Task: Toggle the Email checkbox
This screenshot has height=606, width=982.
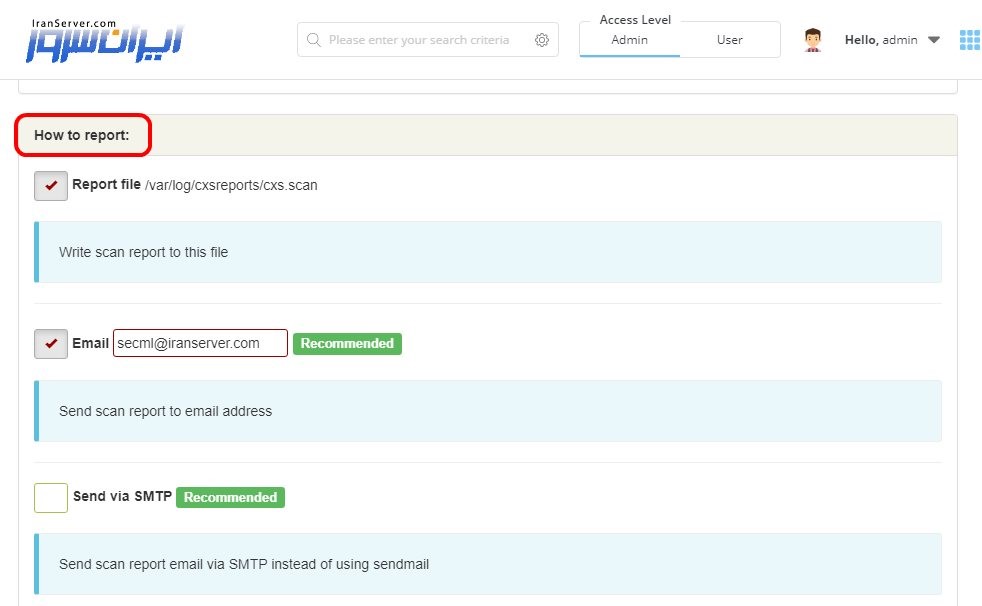Action: click(x=51, y=344)
